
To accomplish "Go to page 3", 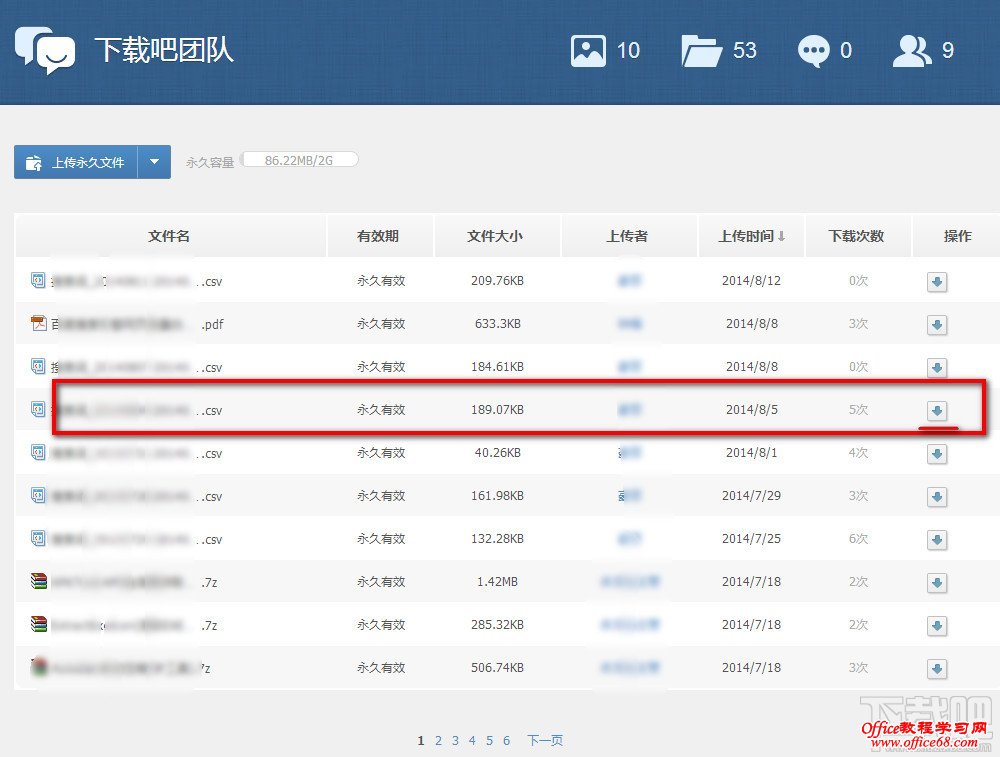I will [x=455, y=740].
